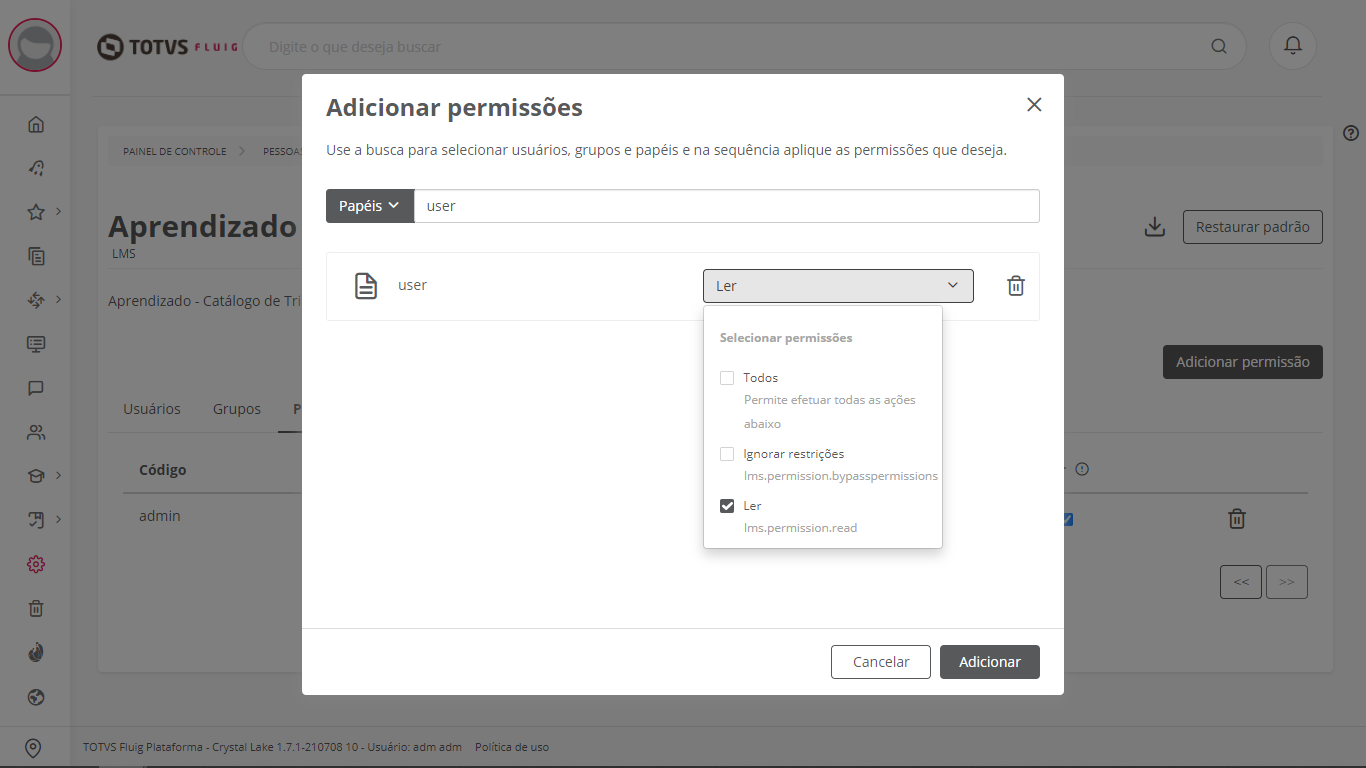Click the role search field containing user
The image size is (1366, 768).
point(727,206)
